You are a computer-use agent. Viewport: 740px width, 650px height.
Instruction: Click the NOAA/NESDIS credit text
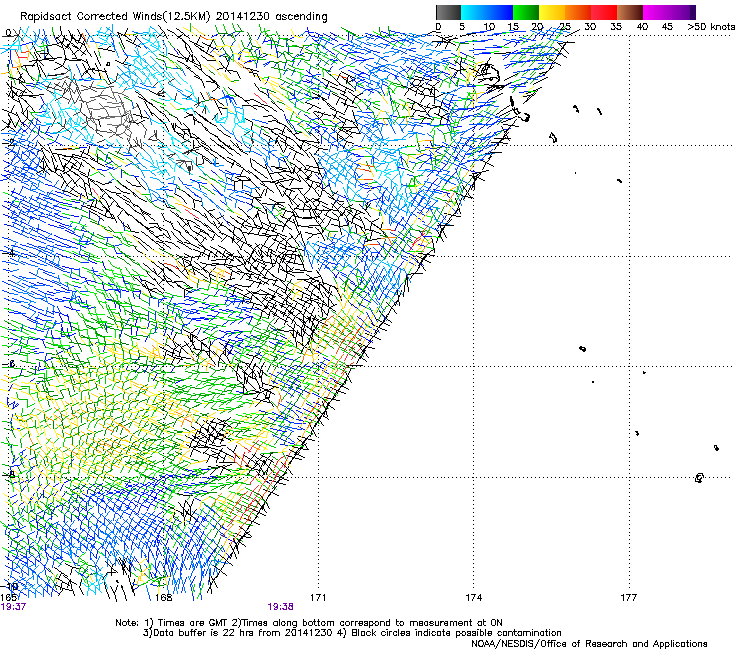tap(589, 644)
